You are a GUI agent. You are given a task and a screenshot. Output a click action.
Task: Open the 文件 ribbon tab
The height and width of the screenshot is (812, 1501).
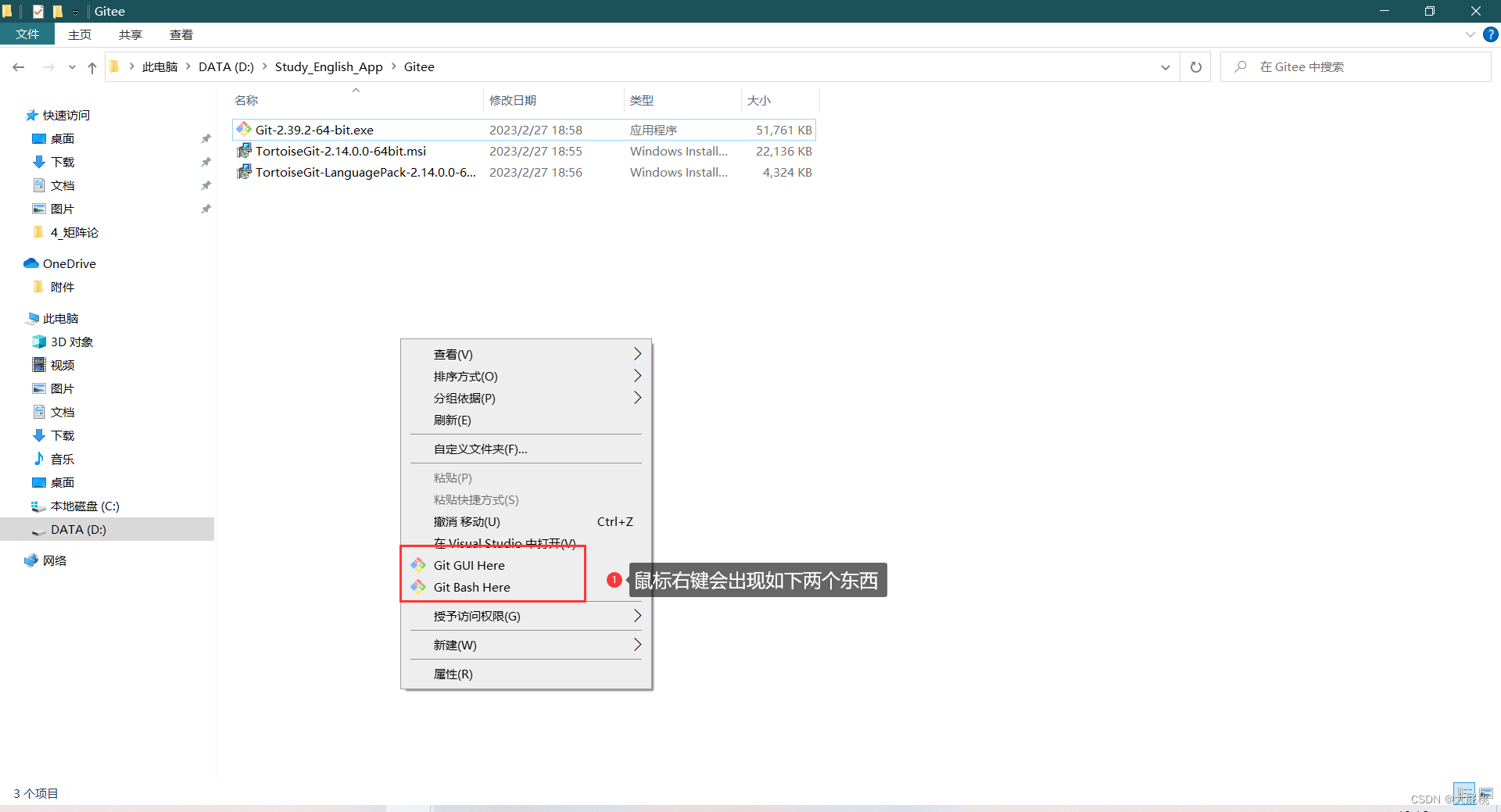tap(27, 34)
